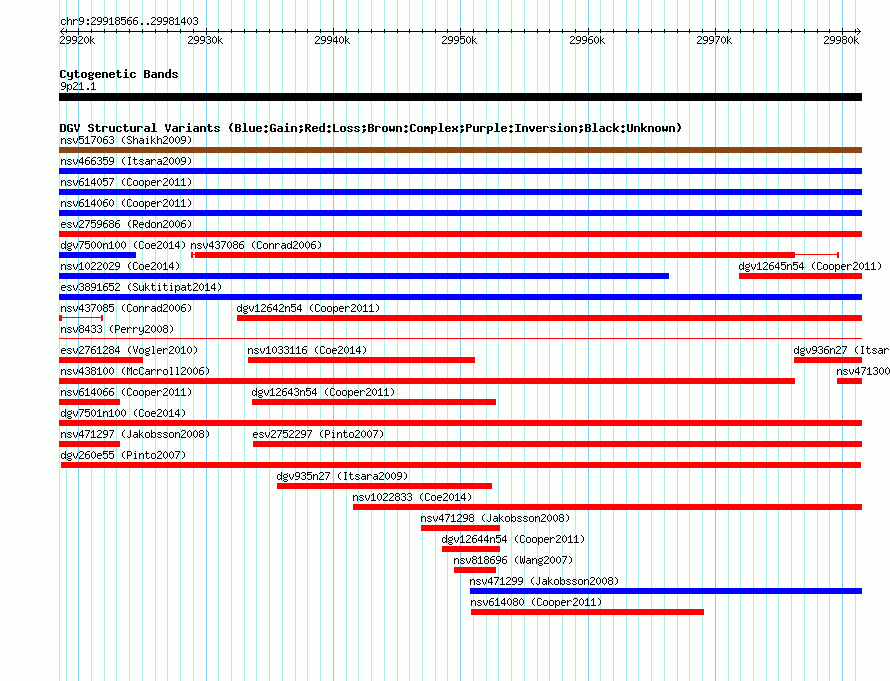Click the red bar under nsv1033116
The width and height of the screenshot is (890, 681).
362,360
